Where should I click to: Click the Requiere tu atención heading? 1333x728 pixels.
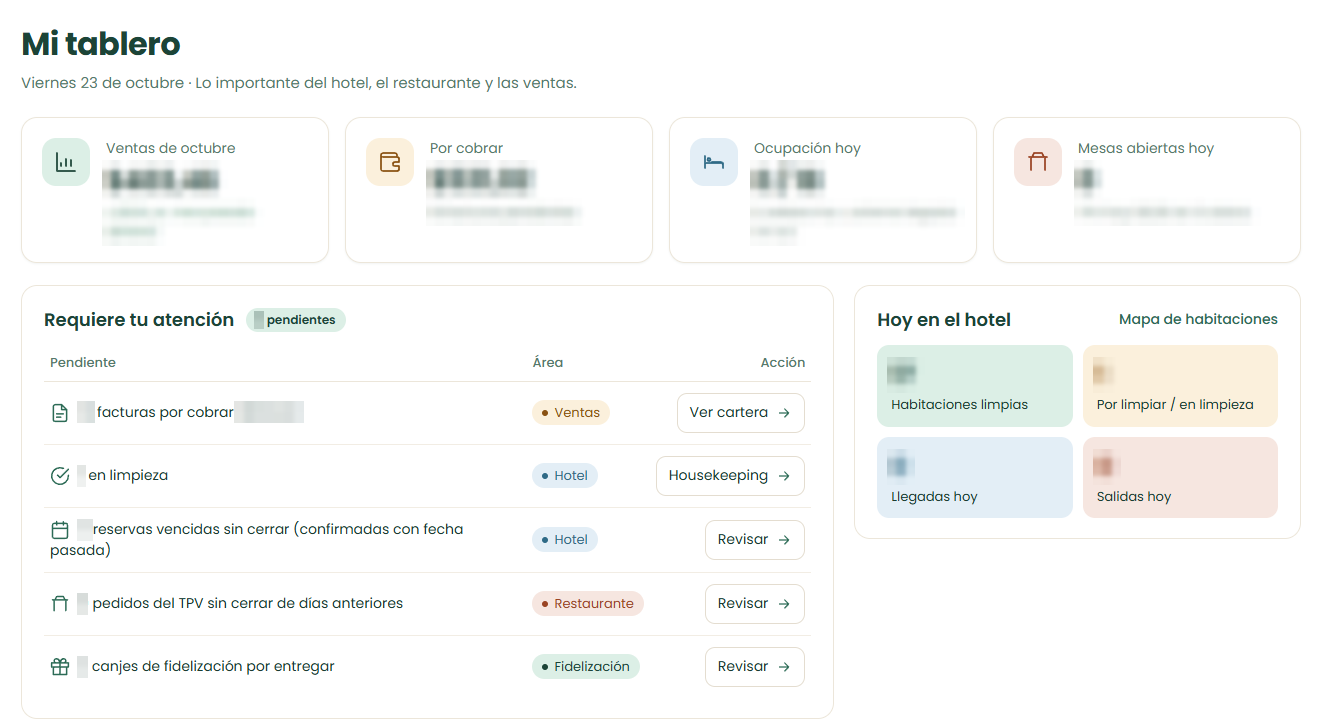139,320
